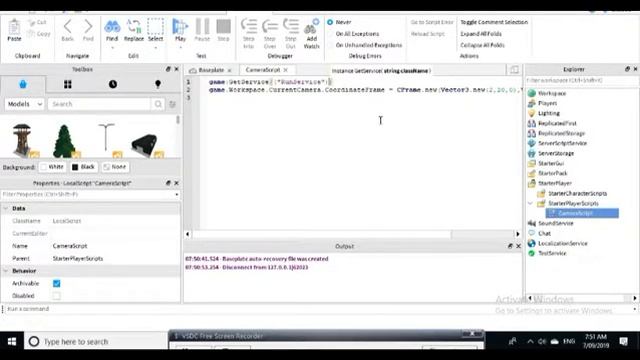Click the Cut button
640x360 pixels.
pyautogui.click(x=38, y=22)
